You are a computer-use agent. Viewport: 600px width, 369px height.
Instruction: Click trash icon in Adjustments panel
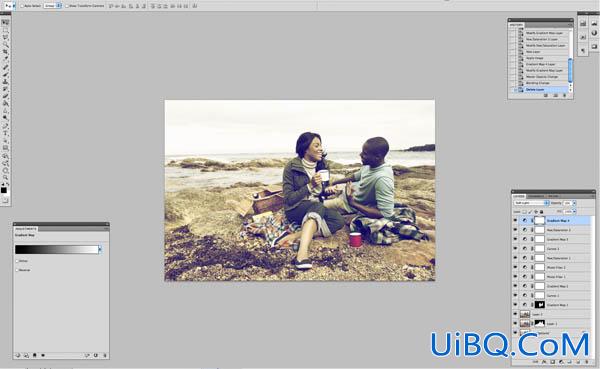pos(105,356)
